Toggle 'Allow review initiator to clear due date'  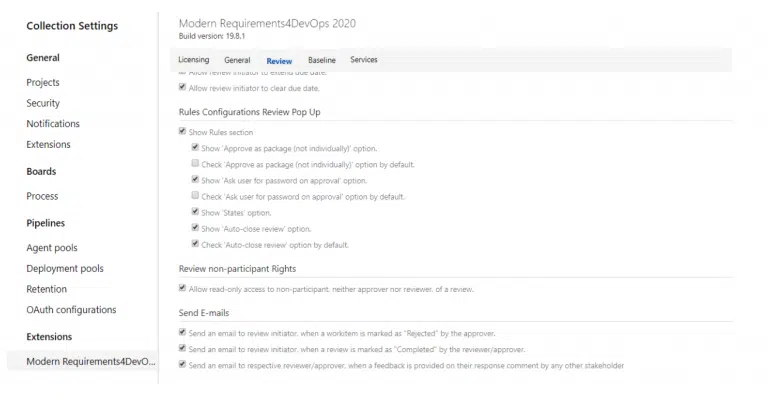pos(182,87)
